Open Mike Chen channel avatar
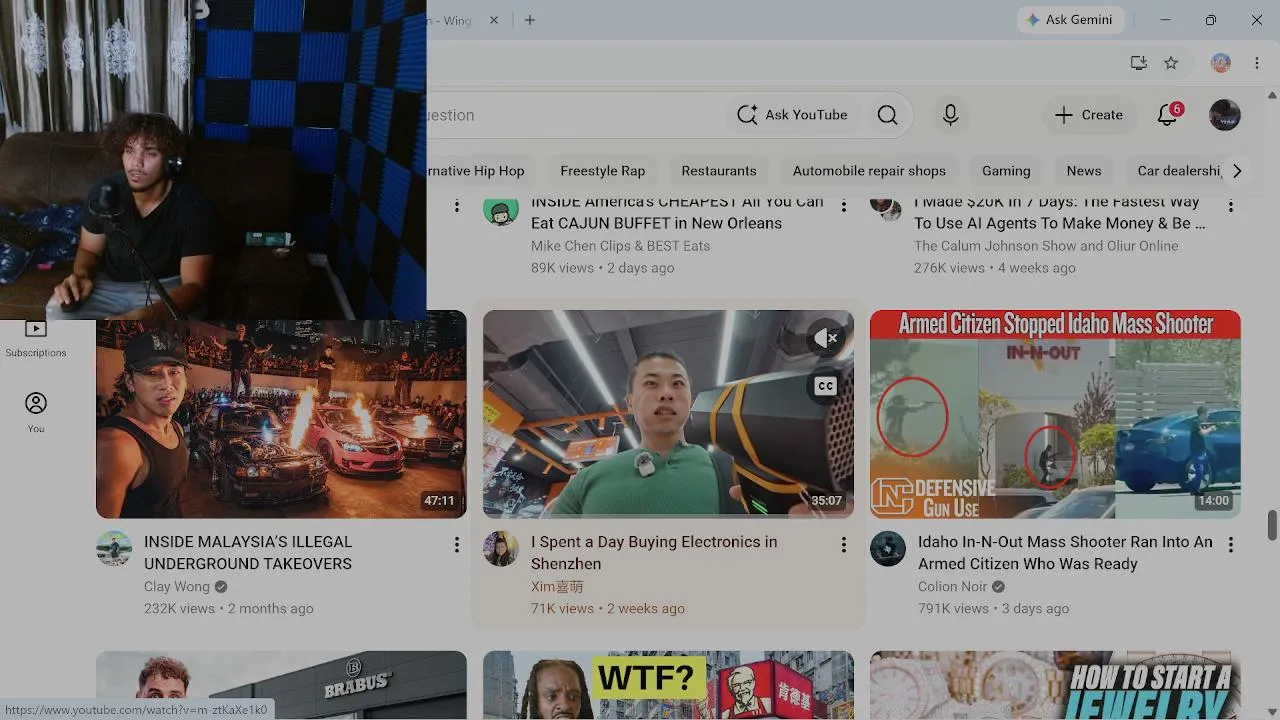Viewport: 1280px width, 720px height. pyautogui.click(x=501, y=209)
